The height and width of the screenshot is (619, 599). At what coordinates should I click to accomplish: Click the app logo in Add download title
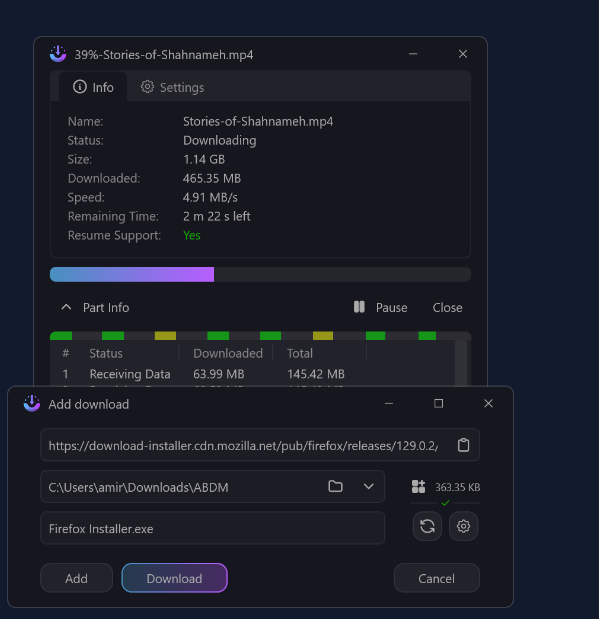(32, 403)
